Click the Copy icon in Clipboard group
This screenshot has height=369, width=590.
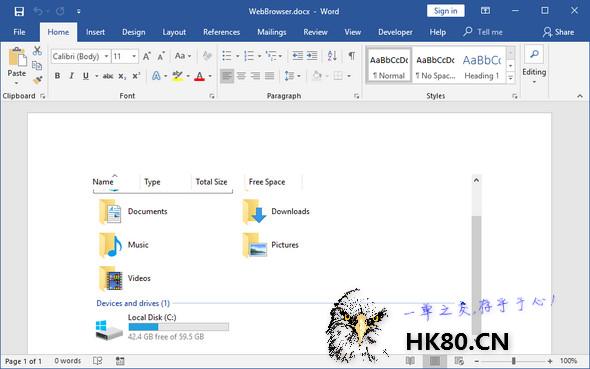point(37,65)
